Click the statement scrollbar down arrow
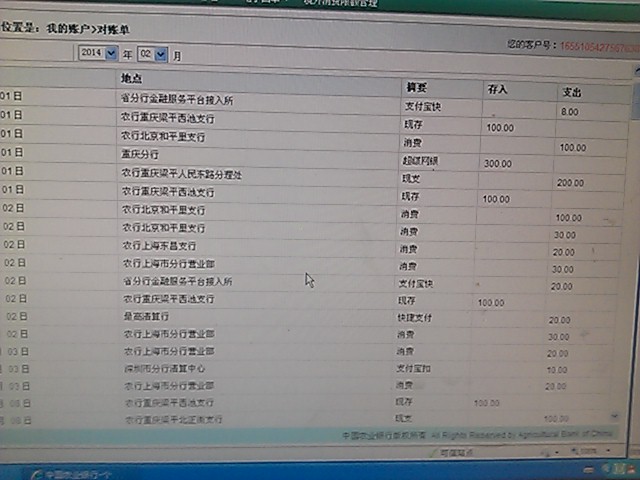 pyautogui.click(x=614, y=416)
